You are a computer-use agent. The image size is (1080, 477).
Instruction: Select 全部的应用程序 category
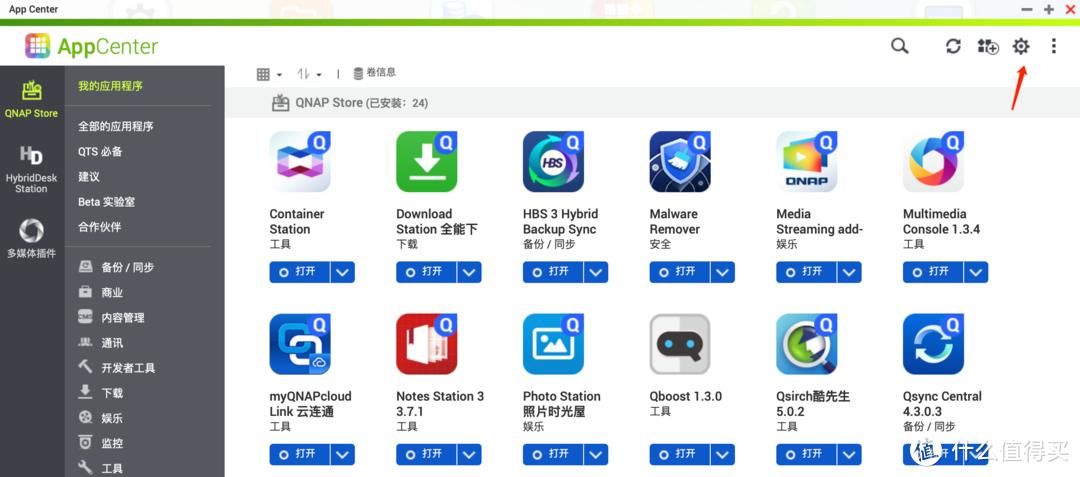point(116,127)
